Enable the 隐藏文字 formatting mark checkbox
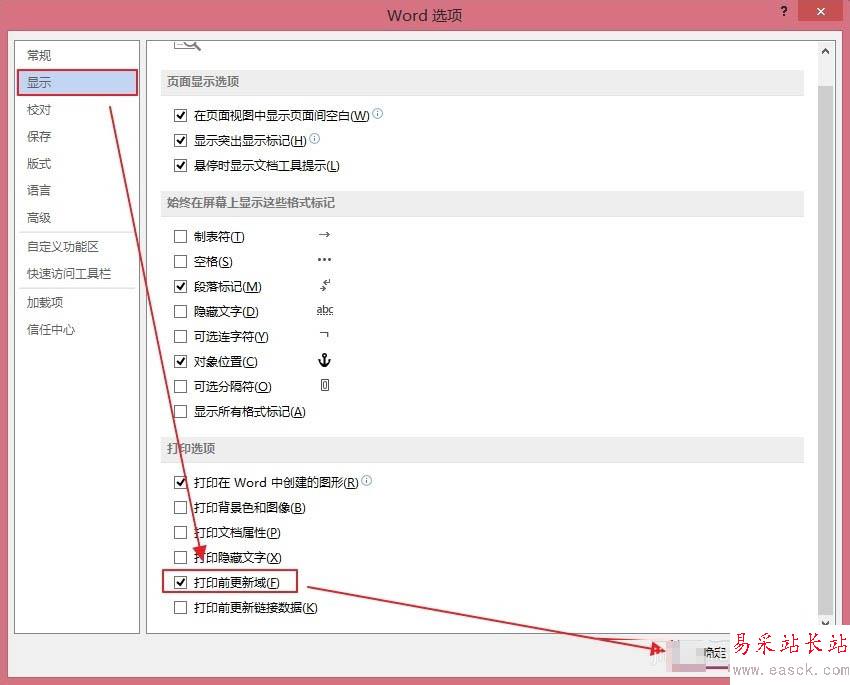Image resolution: width=850 pixels, height=685 pixels. tap(181, 311)
